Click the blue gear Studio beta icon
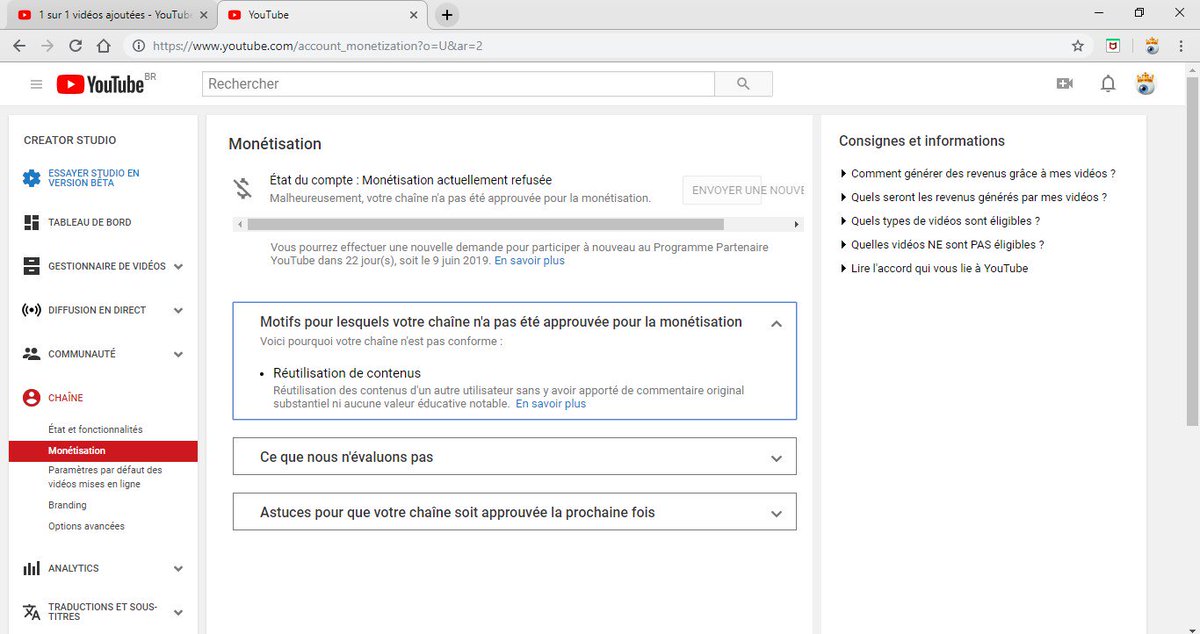This screenshot has height=634, width=1200. (32, 179)
